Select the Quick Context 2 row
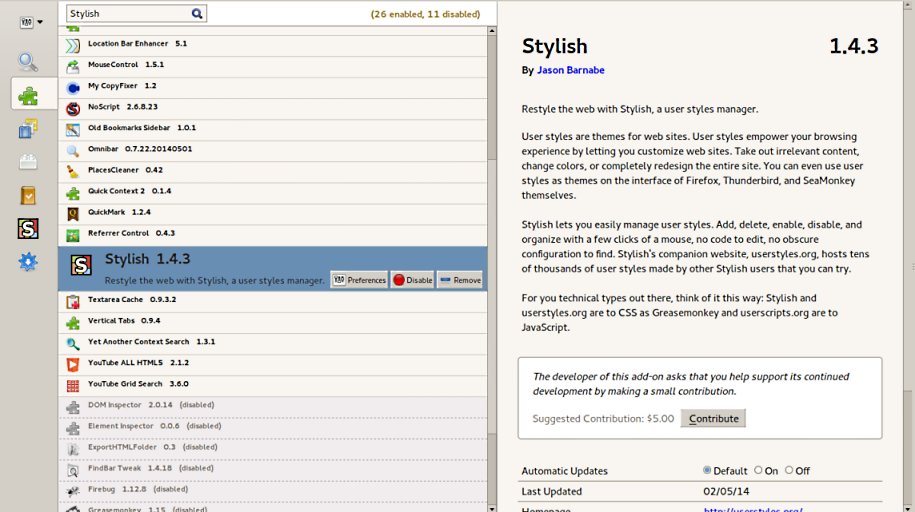The width and height of the screenshot is (915, 512). pyautogui.click(x=273, y=193)
